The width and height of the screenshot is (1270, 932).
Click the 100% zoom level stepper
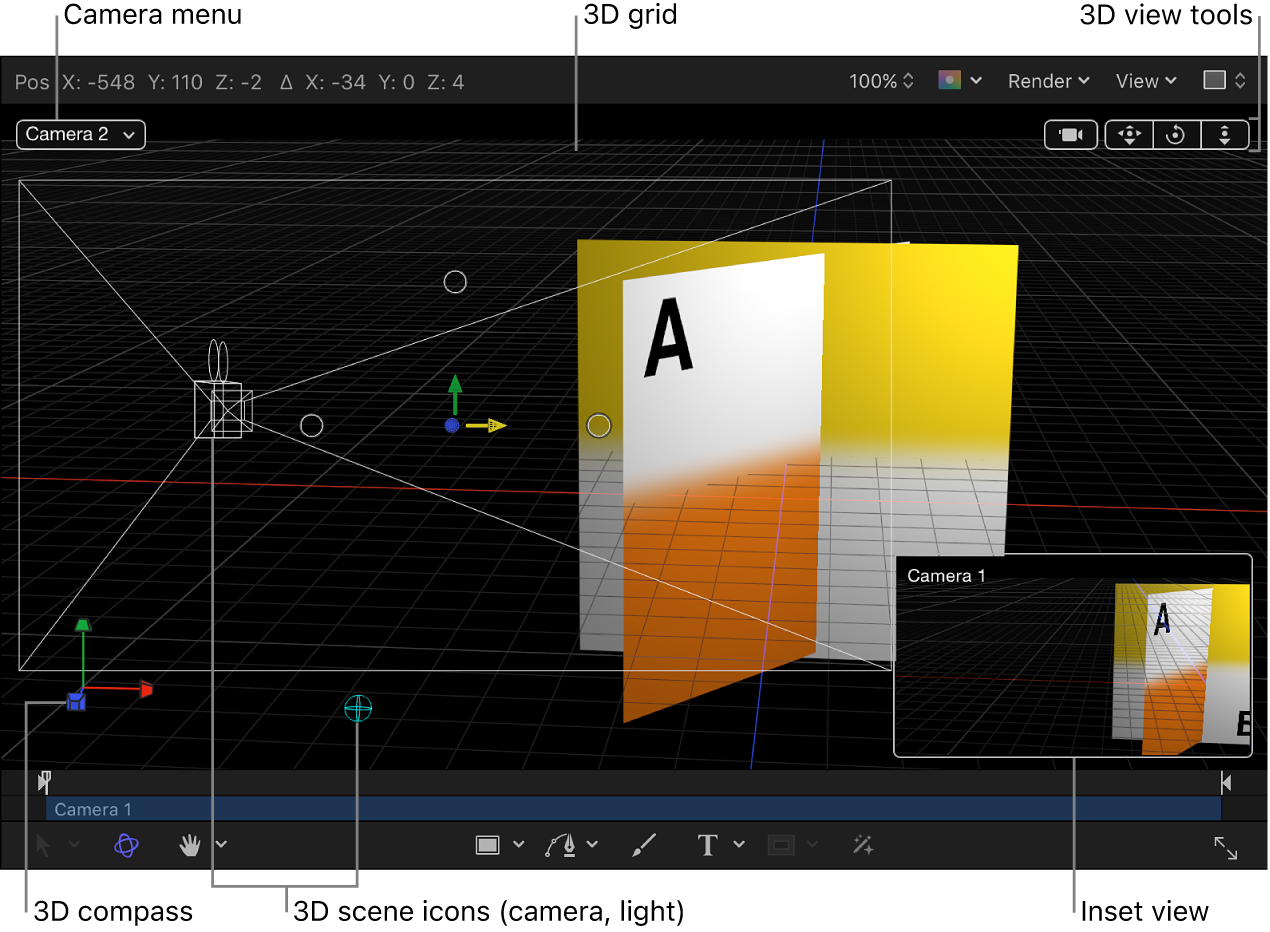(880, 81)
